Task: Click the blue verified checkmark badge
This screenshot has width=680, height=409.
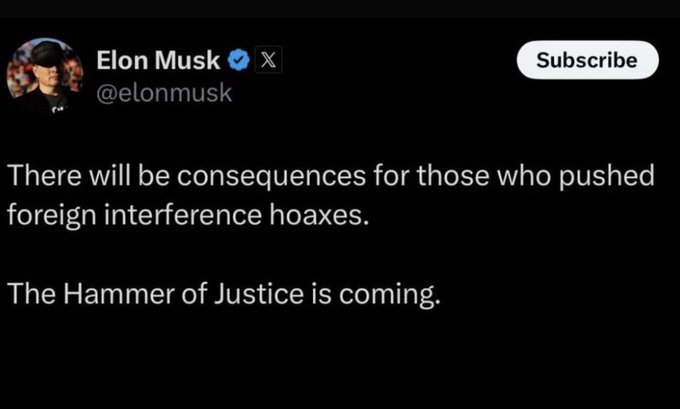Action: pos(237,60)
